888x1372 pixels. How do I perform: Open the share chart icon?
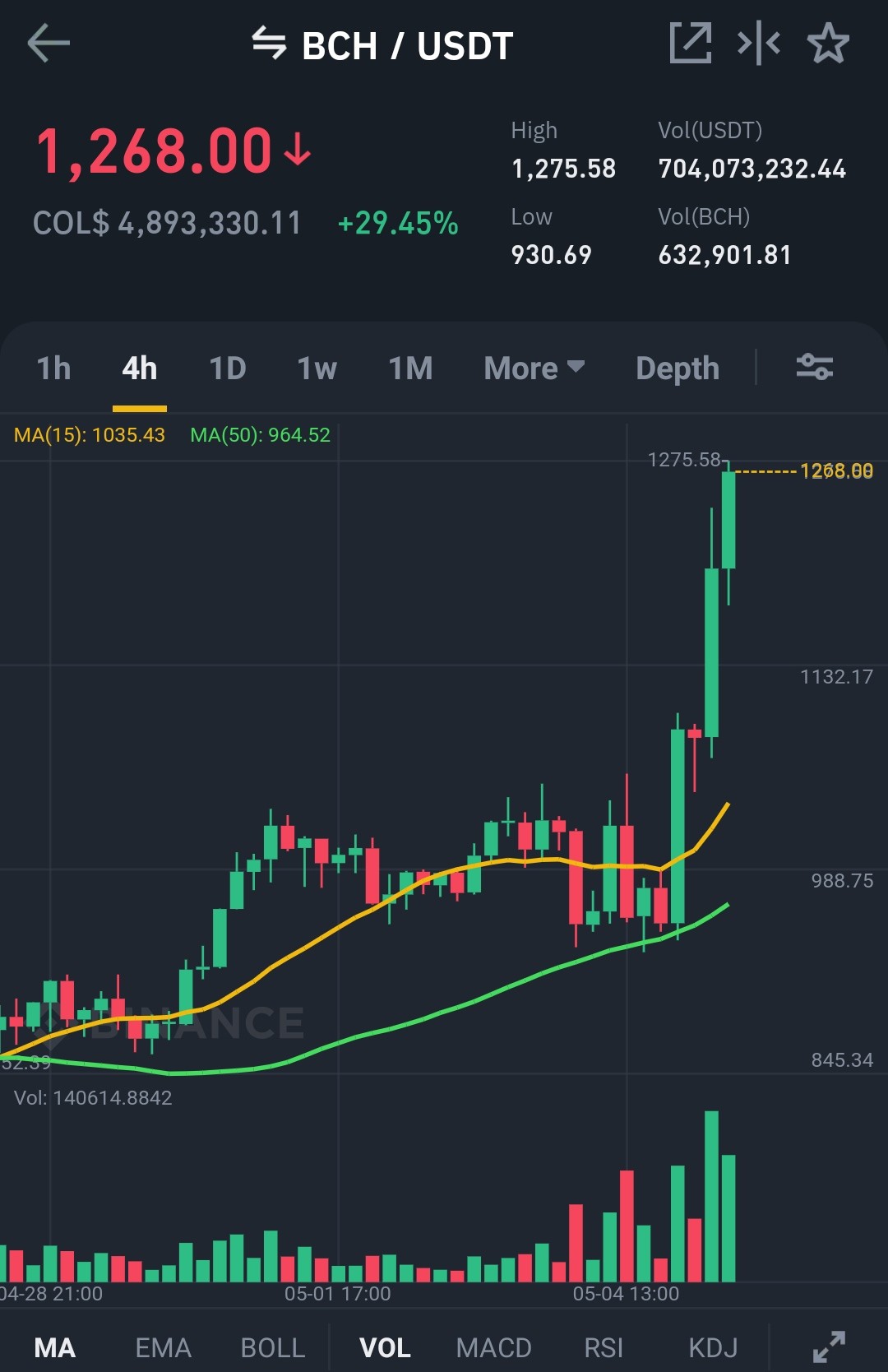click(x=691, y=44)
